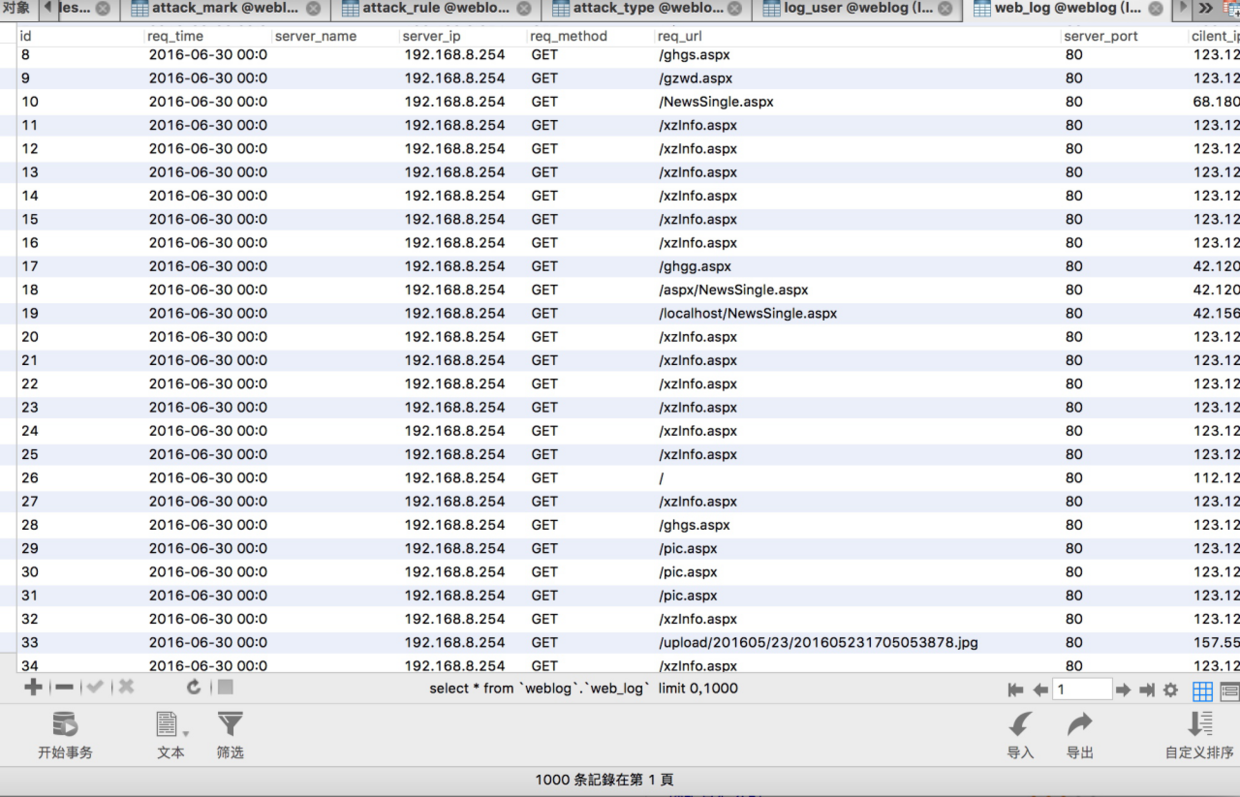Expand the hidden tabs overflow chevron
The width and height of the screenshot is (1240, 797).
point(1206,9)
